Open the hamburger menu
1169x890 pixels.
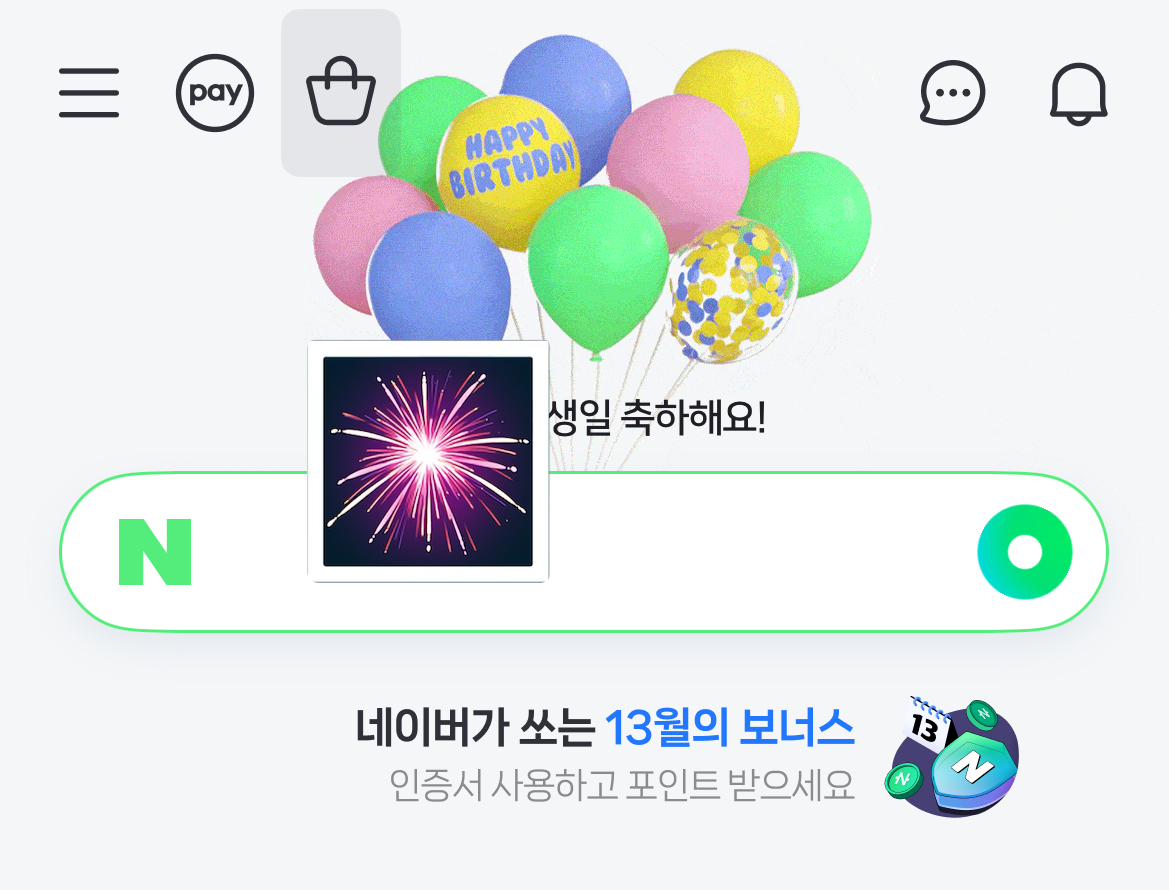[x=89, y=92]
